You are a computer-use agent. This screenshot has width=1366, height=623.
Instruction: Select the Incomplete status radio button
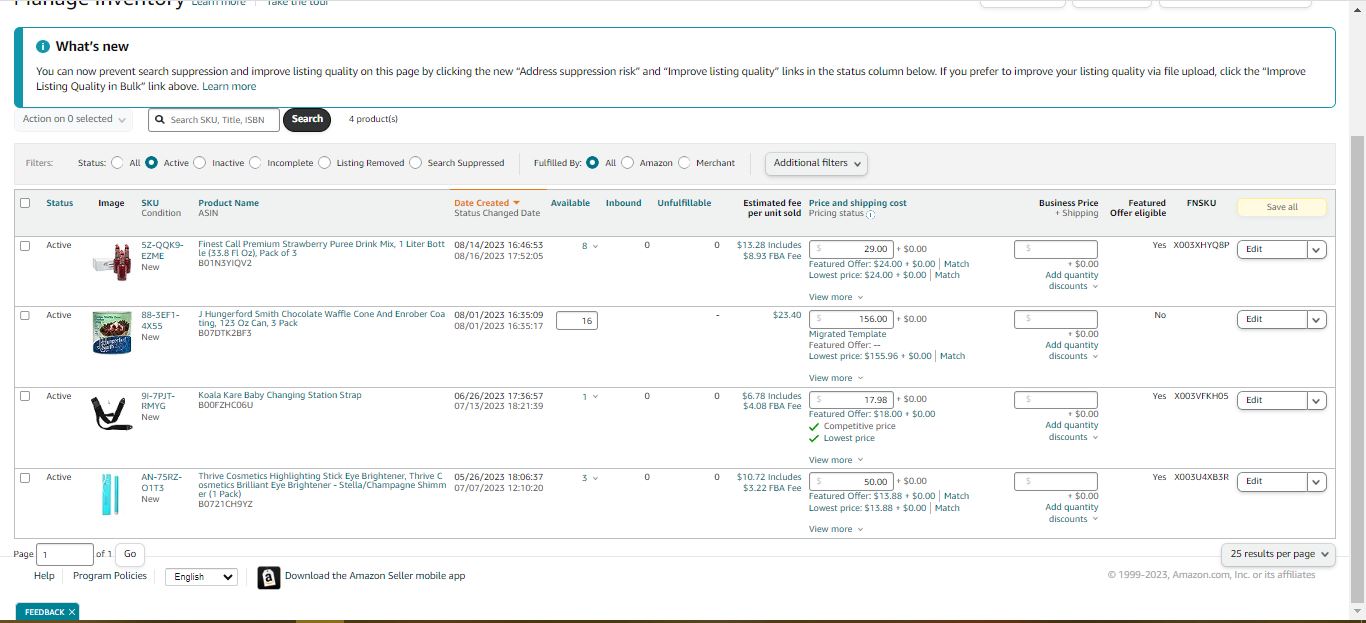pyautogui.click(x=255, y=163)
